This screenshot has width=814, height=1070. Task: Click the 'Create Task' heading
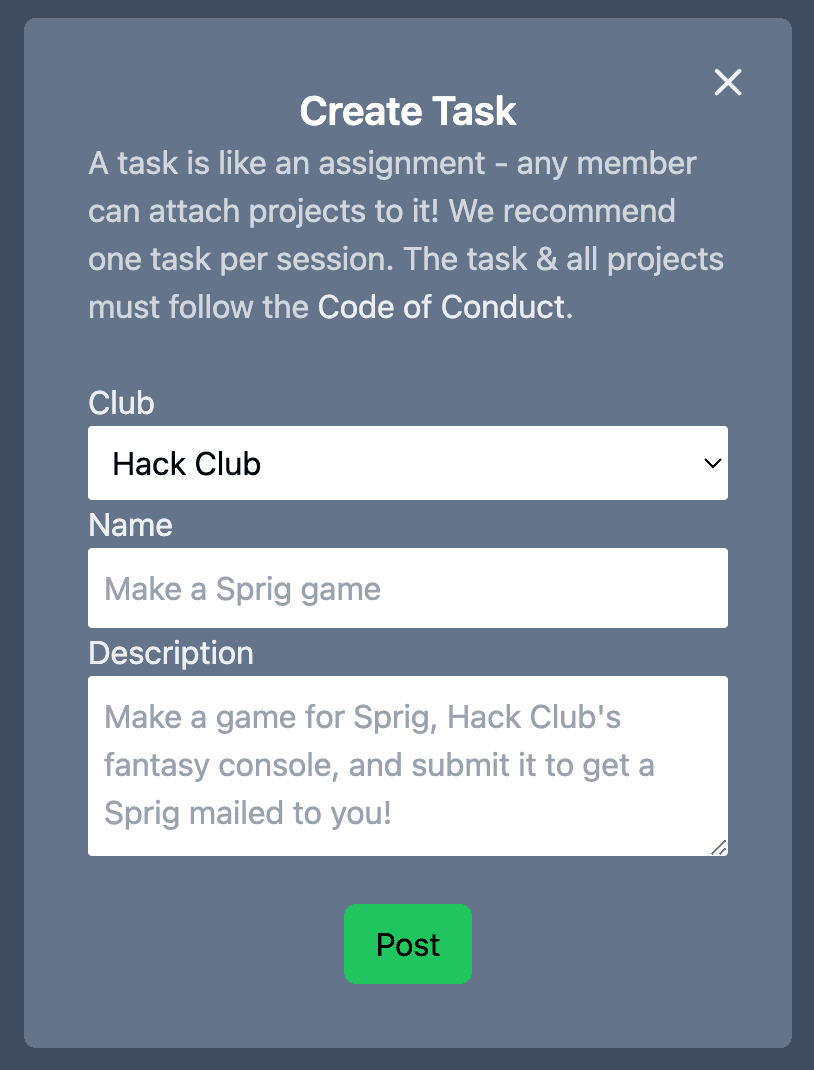[408, 111]
